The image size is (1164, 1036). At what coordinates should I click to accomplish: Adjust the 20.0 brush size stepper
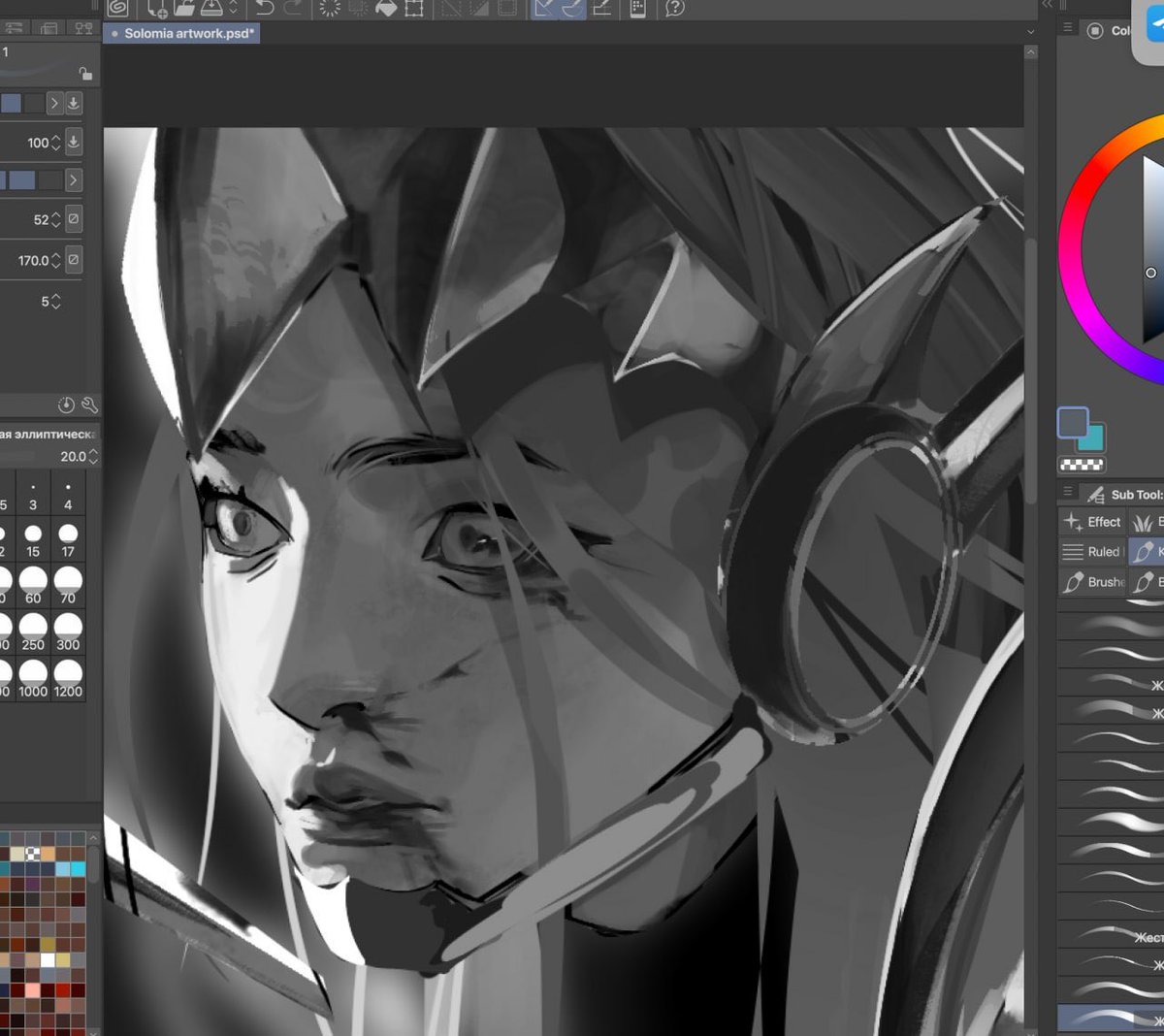click(x=93, y=456)
